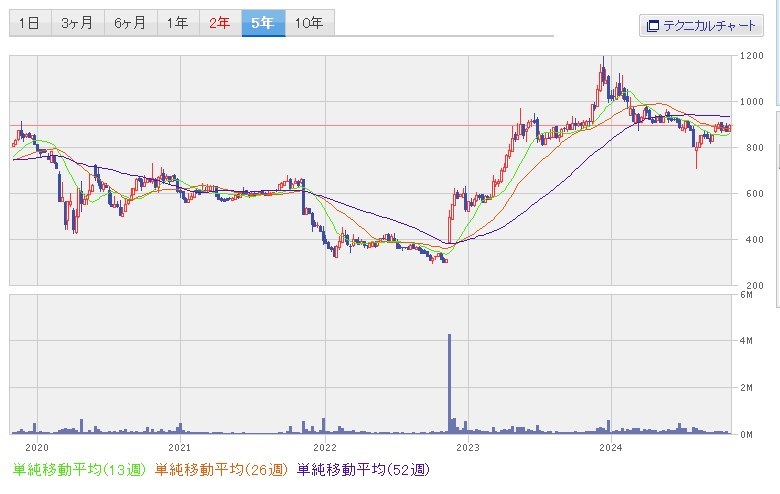The height and width of the screenshot is (494, 780).
Task: Click the 2024 year axis label
Action: [x=612, y=449]
